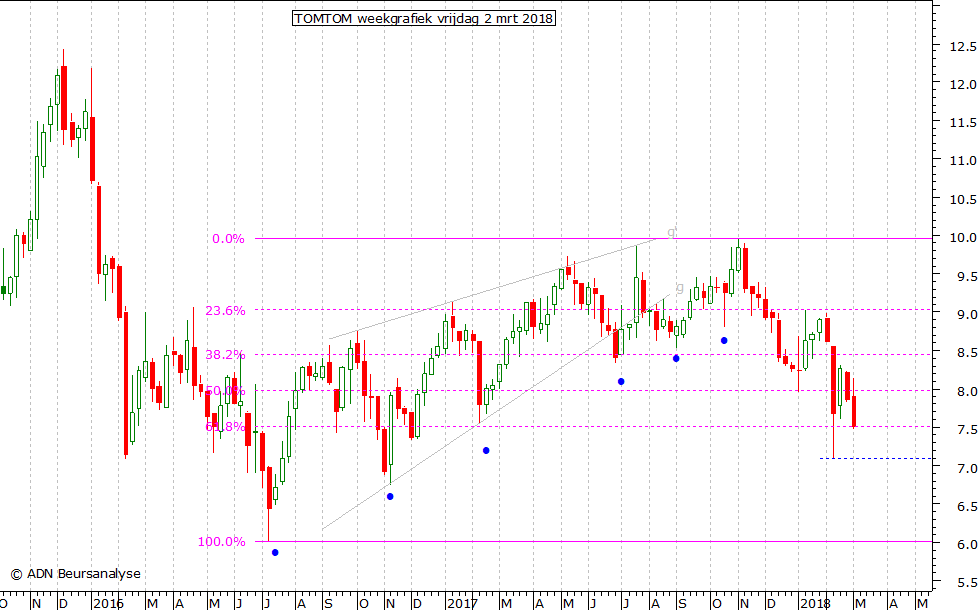This screenshot has width=980, height=610.
Task: Select the '23.6%' Fibonacci label
Action: tap(225, 311)
